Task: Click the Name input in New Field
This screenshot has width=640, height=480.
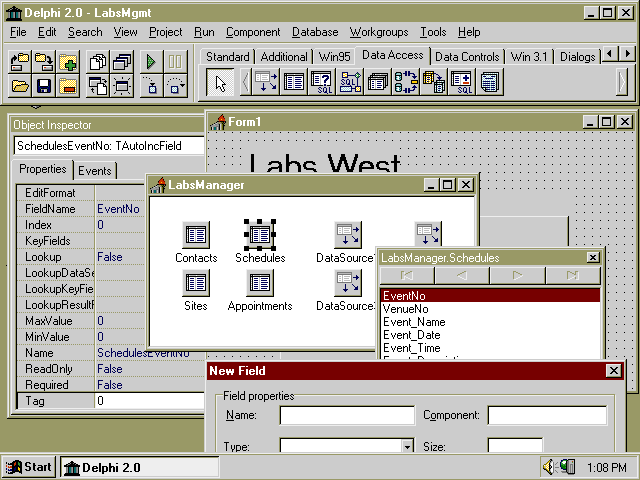Action: pos(347,415)
